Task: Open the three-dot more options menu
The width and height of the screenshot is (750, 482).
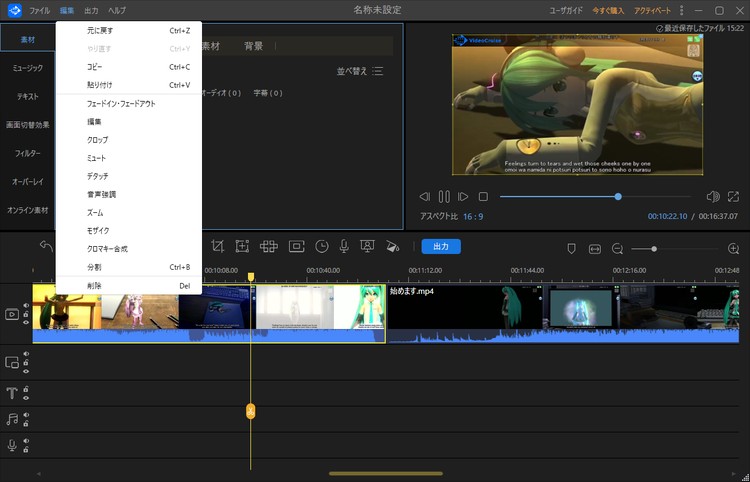Action: coord(681,10)
